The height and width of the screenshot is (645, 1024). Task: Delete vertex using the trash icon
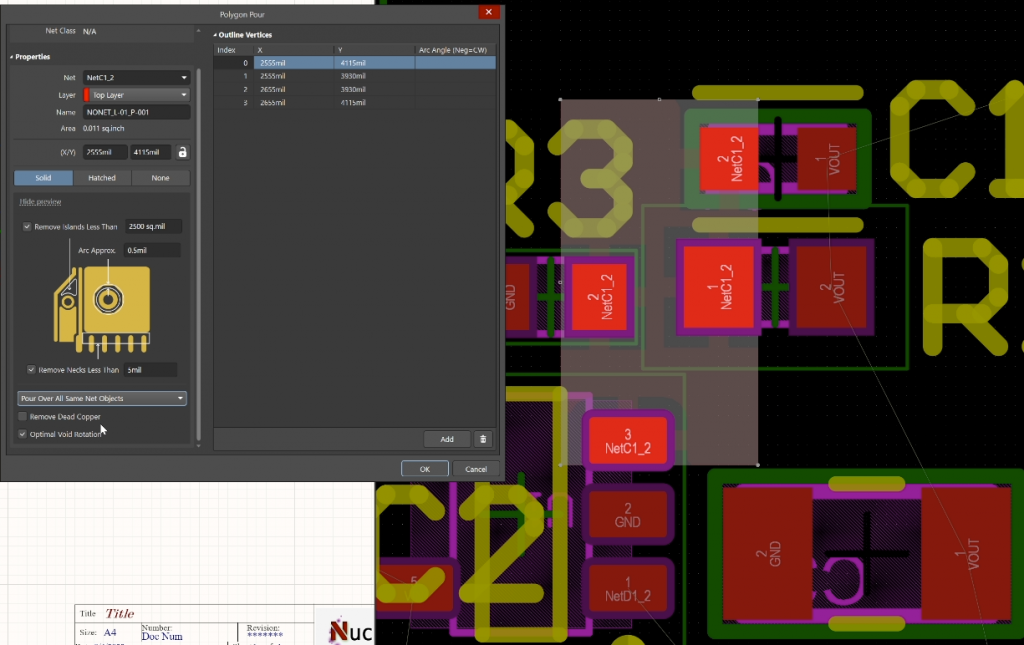[x=483, y=439]
